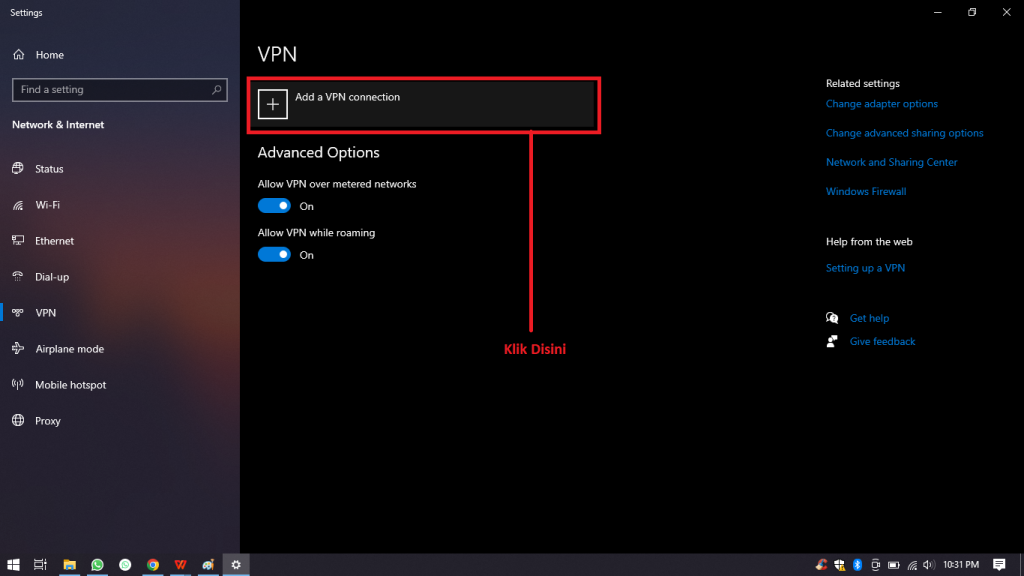1024x576 pixels.
Task: Open Network and Sharing Center link
Action: tap(891, 162)
